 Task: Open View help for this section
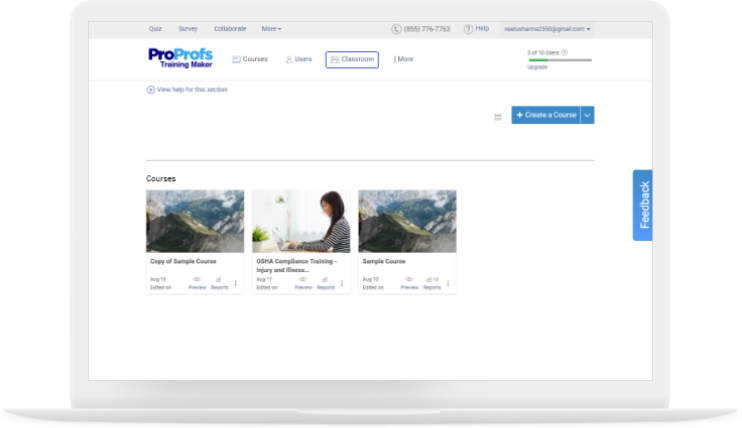click(x=187, y=89)
